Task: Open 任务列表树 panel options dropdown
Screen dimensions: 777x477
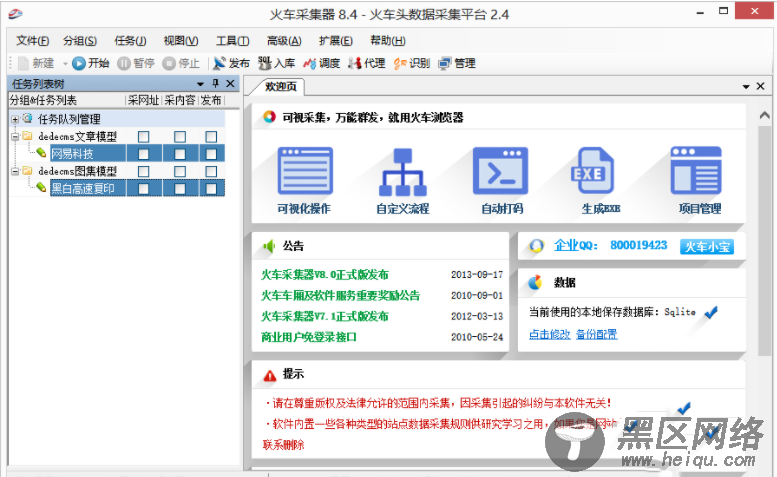Action: pos(200,84)
